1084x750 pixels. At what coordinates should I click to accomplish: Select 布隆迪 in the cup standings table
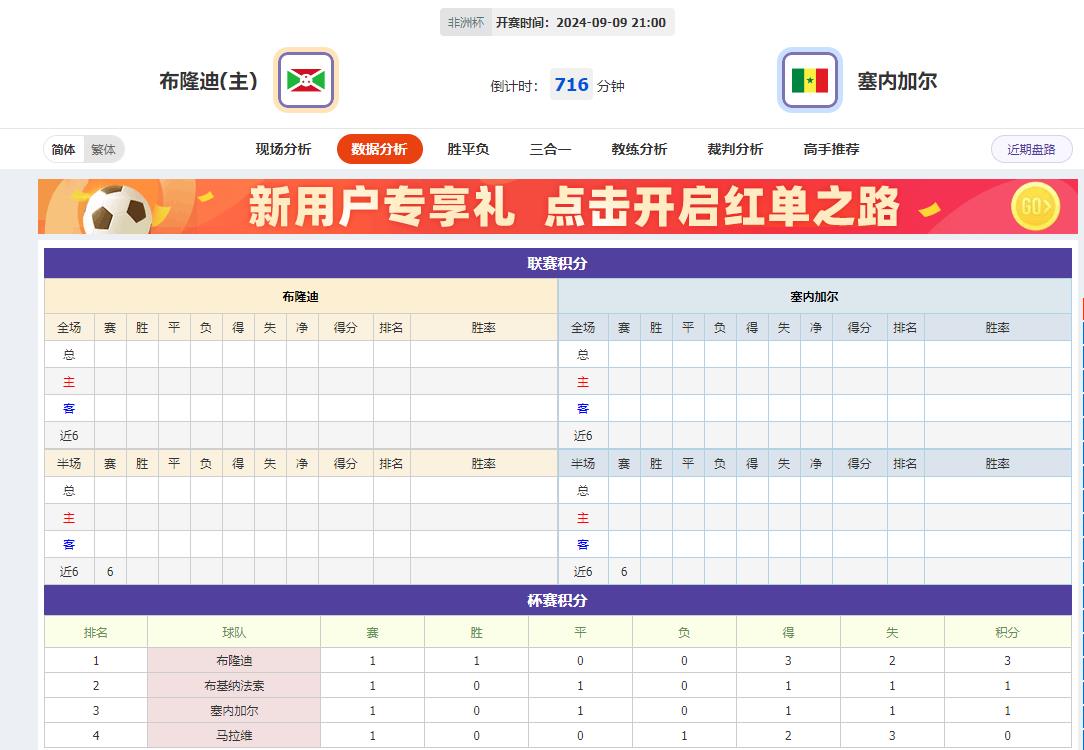pos(233,660)
